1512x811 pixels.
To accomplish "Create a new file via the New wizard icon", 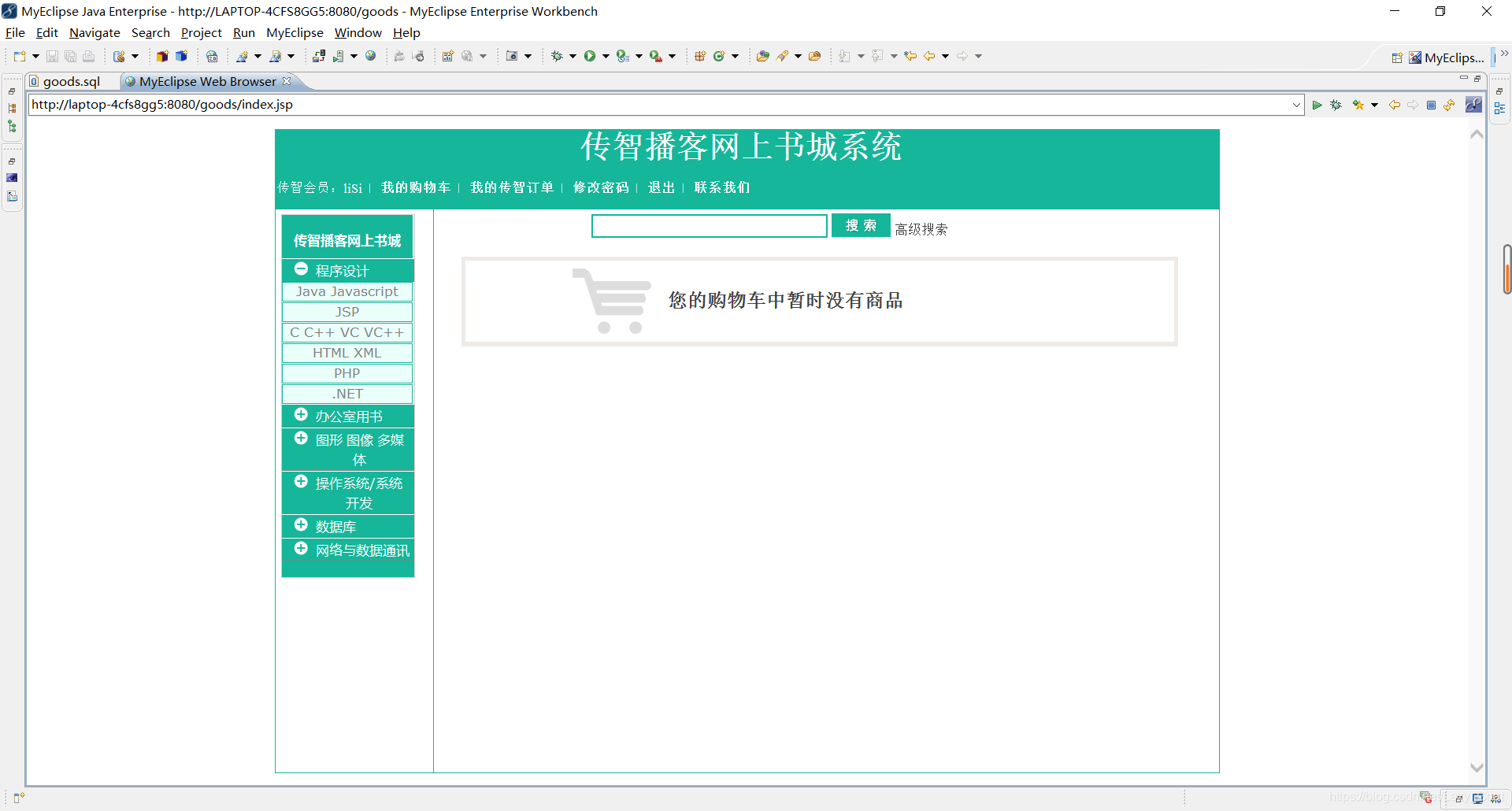I will [19, 56].
